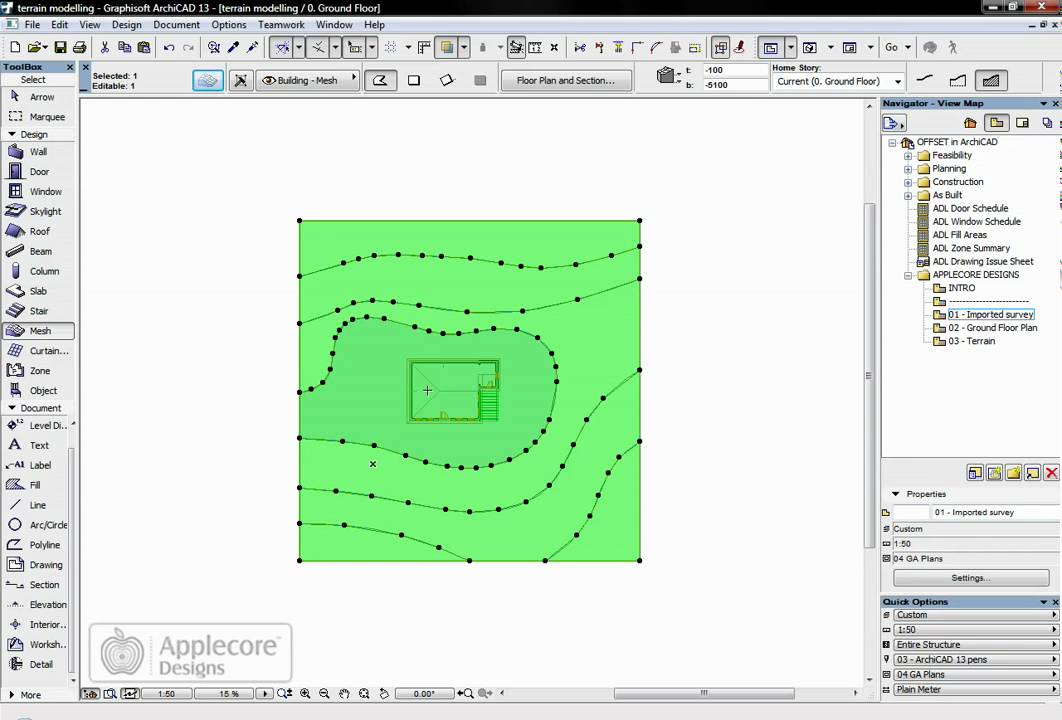The height and width of the screenshot is (720, 1062).
Task: Open the Building - Mesh layer dropdown
Action: 307,80
